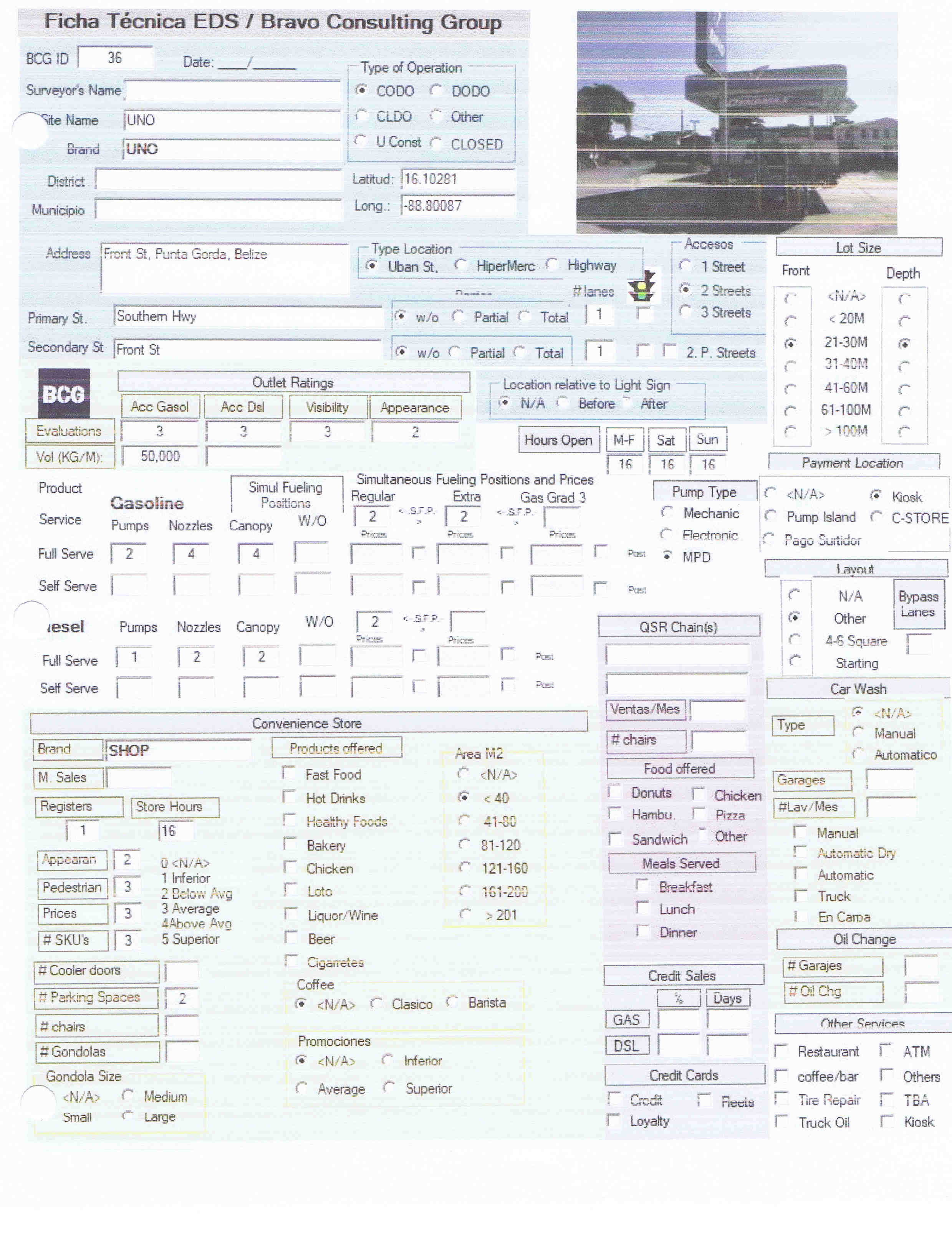Check the Hot Drinks box

(x=289, y=797)
